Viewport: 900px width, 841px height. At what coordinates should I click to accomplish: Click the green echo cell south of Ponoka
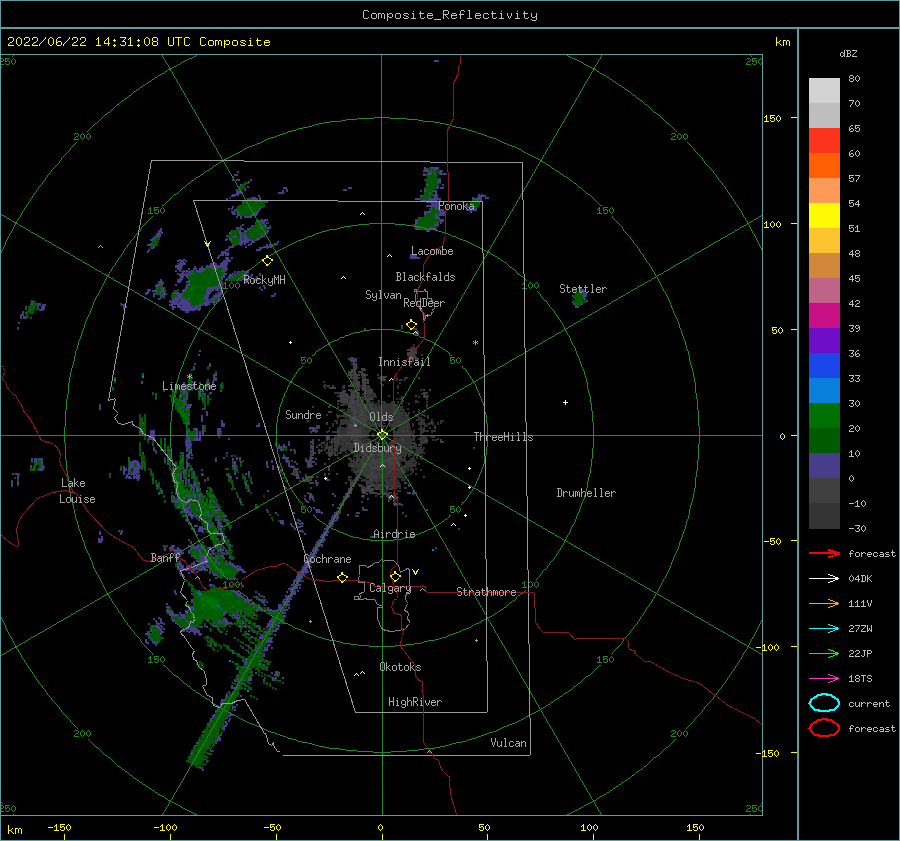click(x=428, y=220)
